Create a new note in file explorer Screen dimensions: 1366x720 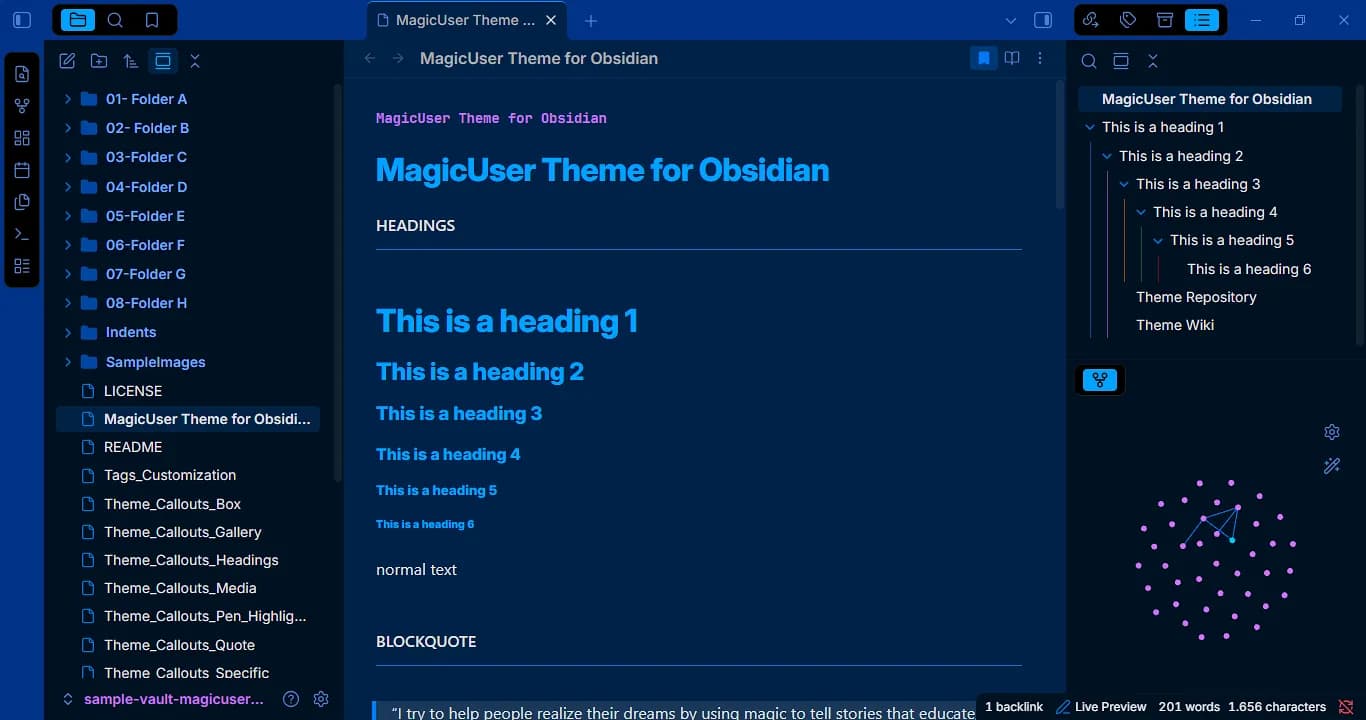67,61
